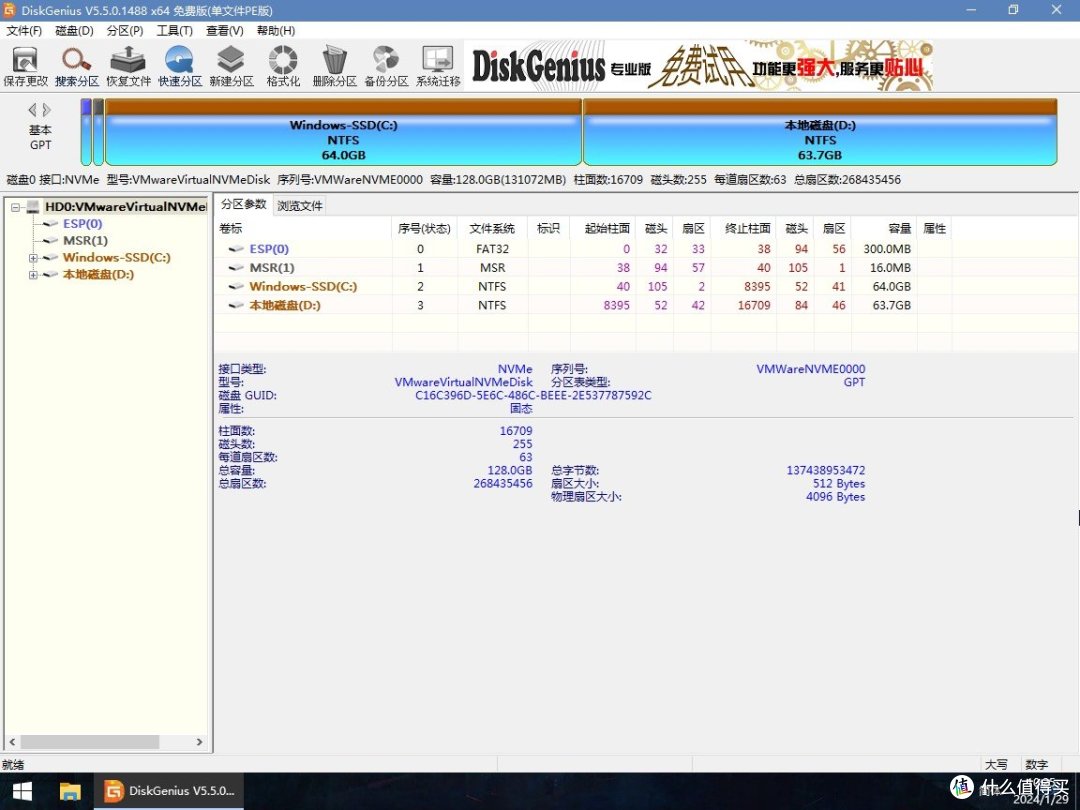The width and height of the screenshot is (1080, 810).
Task: Open the File (文件) menu
Action: (24, 31)
